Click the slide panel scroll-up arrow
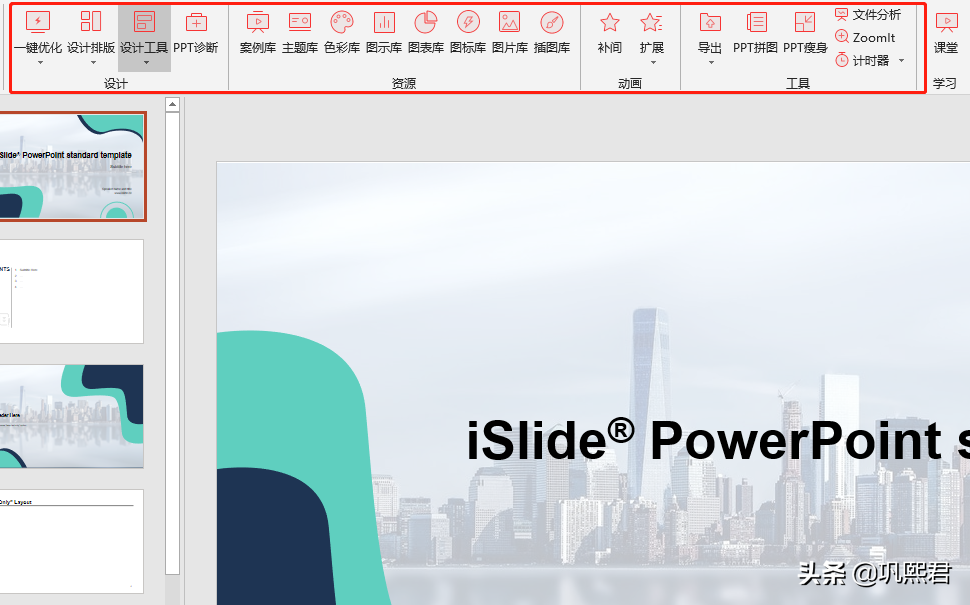Screen dimensions: 970x605 point(173,105)
